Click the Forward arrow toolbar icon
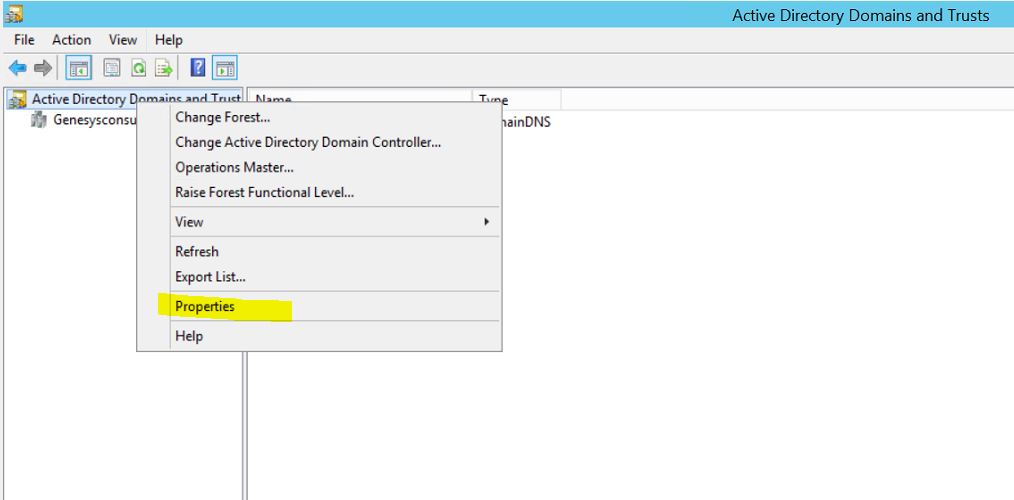The width and height of the screenshot is (1014, 500). 42,68
